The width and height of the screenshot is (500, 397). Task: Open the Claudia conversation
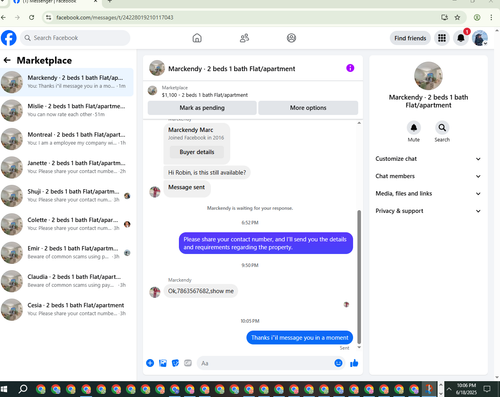tap(67, 281)
